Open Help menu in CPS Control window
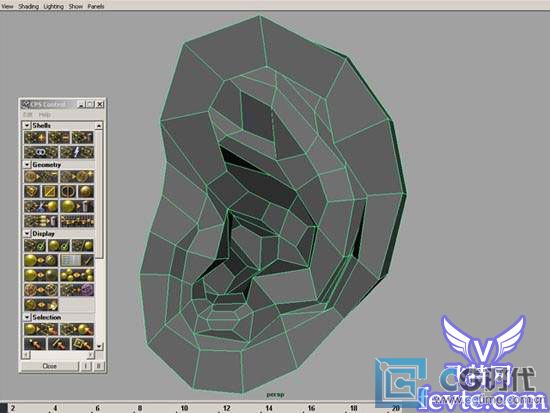550x413 pixels. click(x=45, y=115)
